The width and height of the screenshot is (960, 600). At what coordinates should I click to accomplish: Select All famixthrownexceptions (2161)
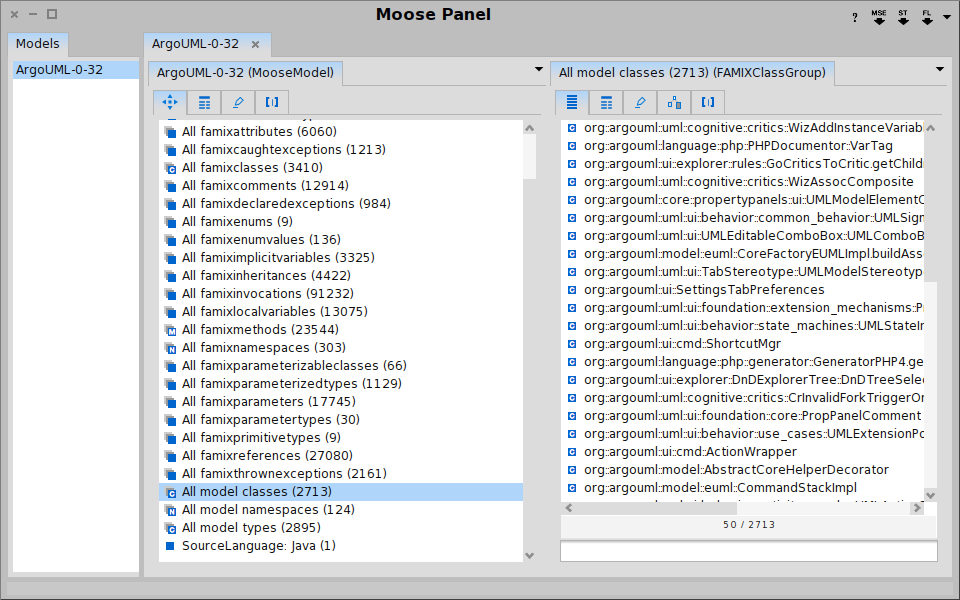coord(341,474)
